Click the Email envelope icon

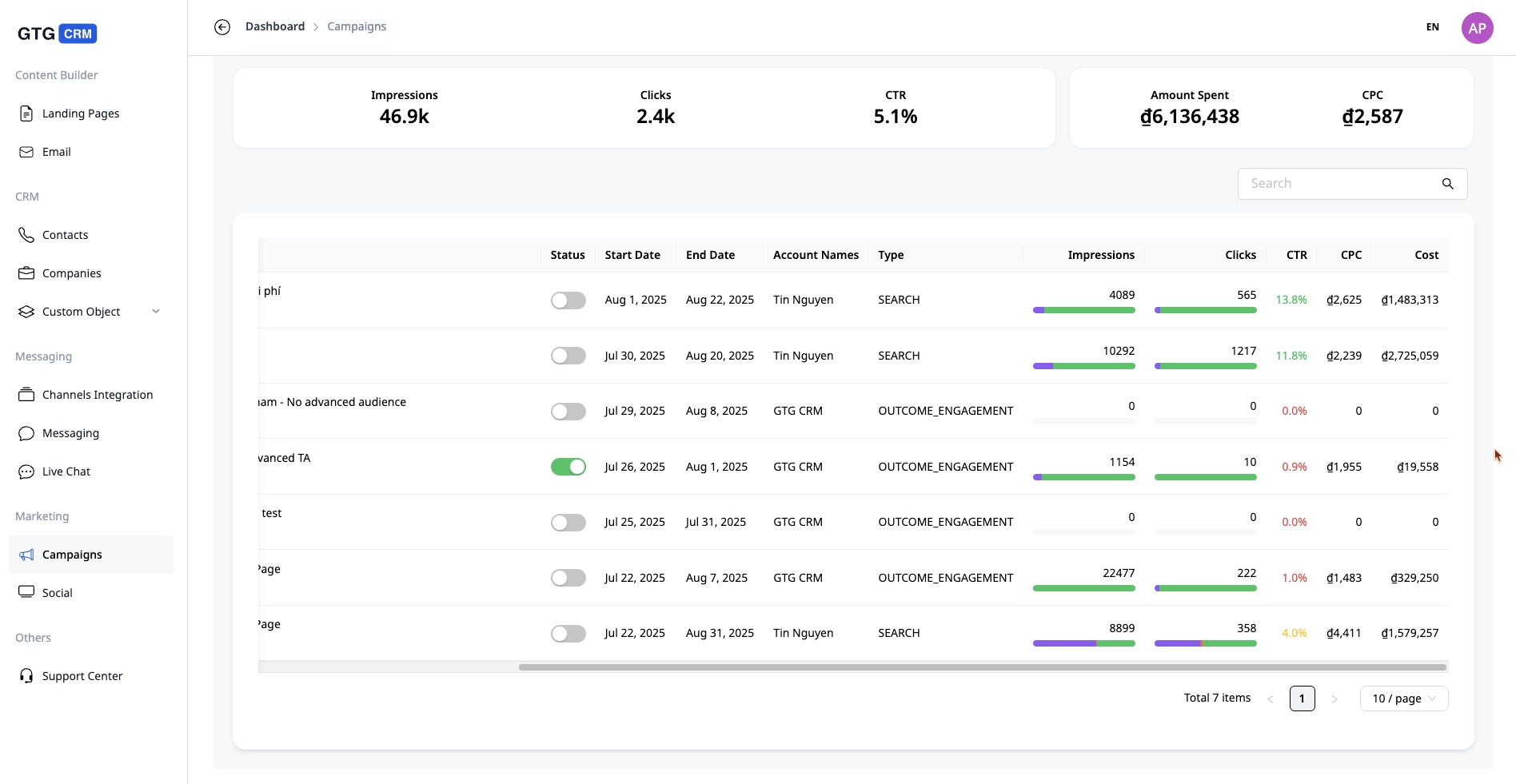point(26,152)
